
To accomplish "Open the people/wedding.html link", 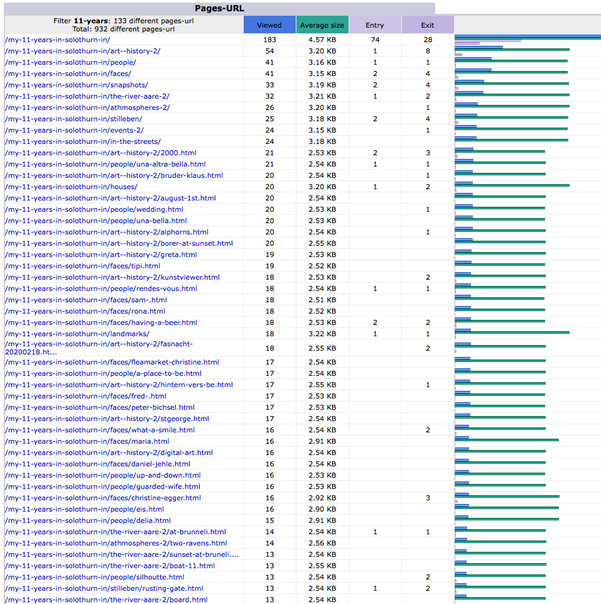I will (94, 209).
